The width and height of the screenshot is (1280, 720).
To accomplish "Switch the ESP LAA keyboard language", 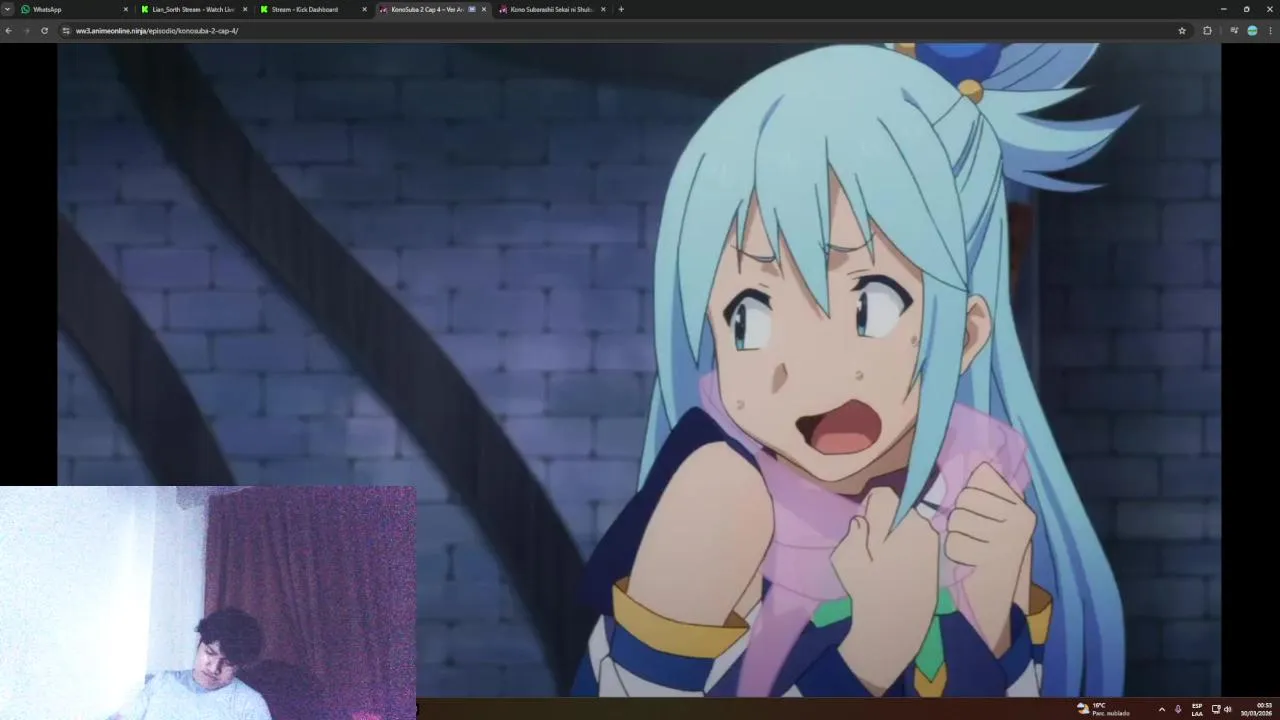I will pyautogui.click(x=1197, y=709).
